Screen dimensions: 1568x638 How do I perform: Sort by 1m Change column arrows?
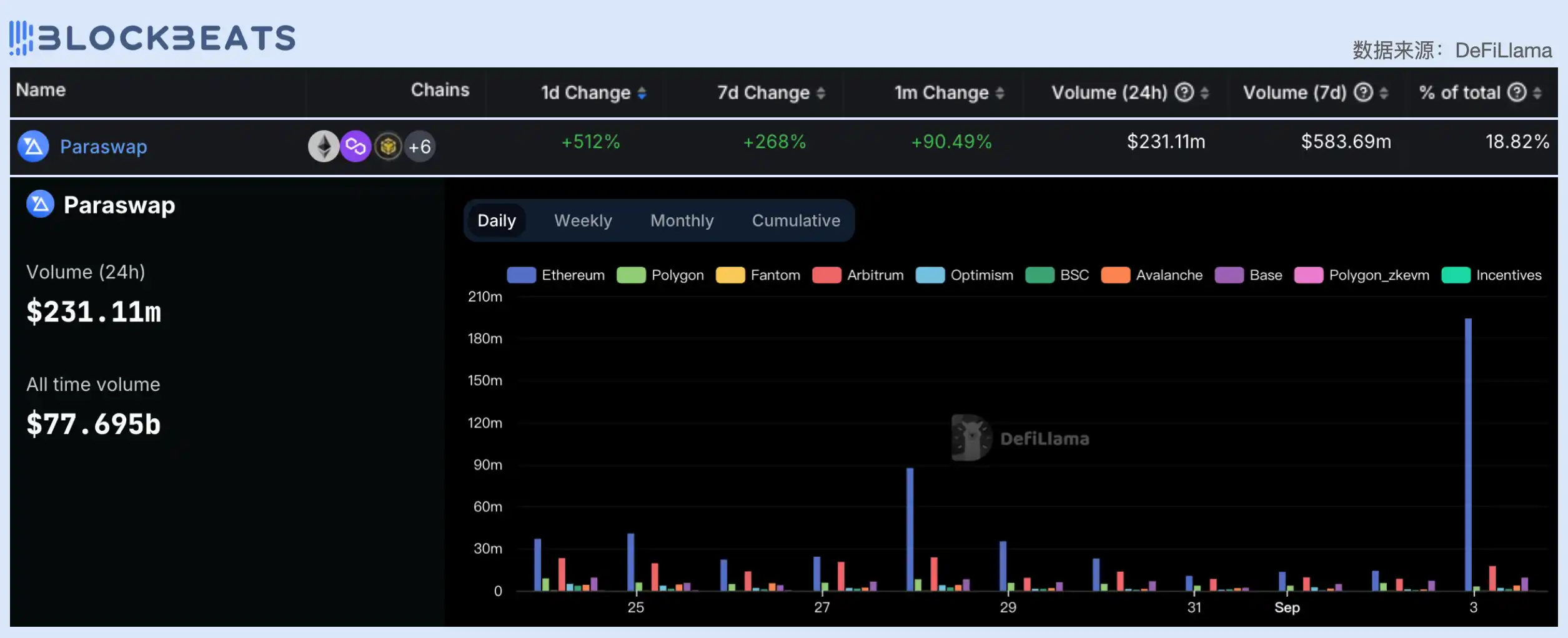(1000, 93)
